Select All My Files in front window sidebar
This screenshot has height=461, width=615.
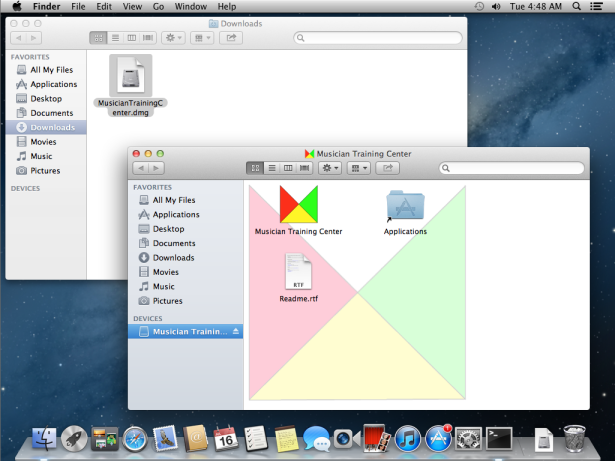coord(186,200)
